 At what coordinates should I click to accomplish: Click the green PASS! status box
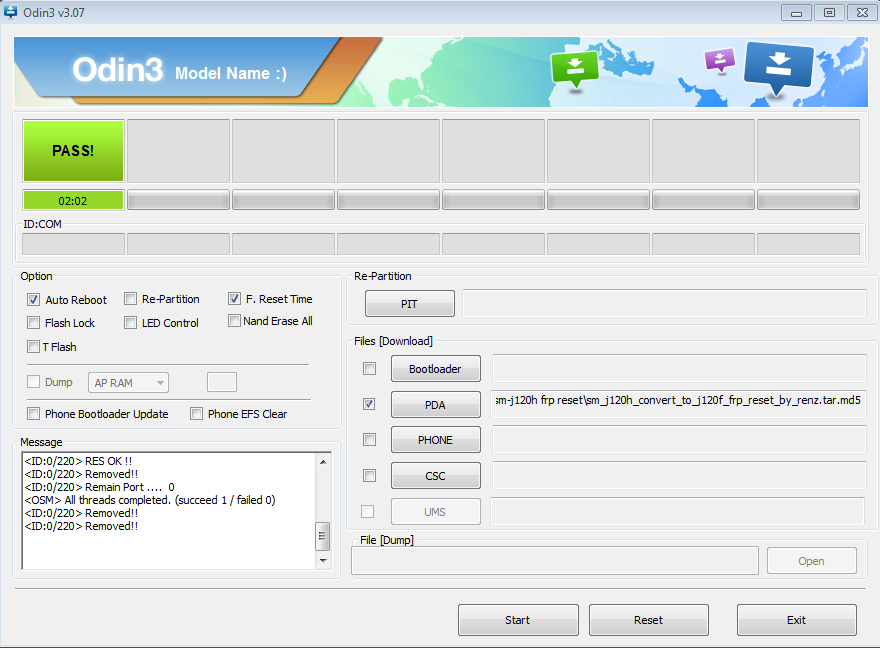pyautogui.click(x=73, y=150)
